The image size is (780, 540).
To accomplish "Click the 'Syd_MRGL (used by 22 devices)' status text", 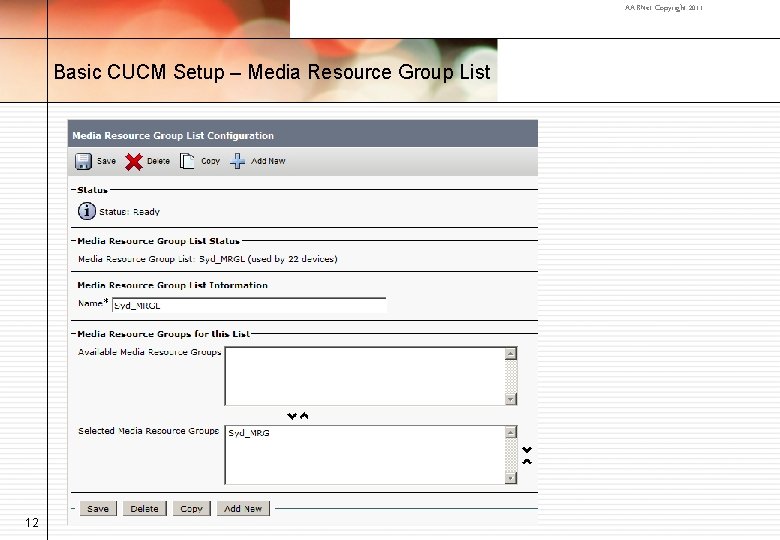I will [268, 259].
